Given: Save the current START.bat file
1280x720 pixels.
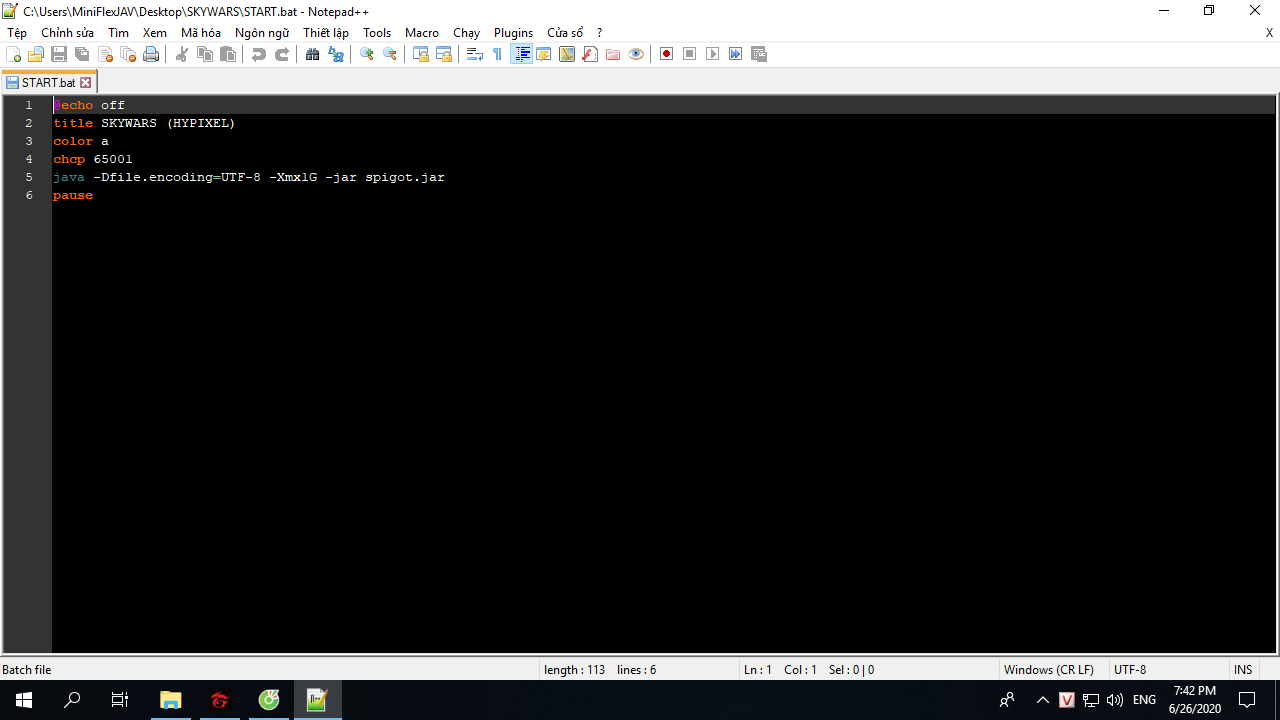Looking at the screenshot, I should coord(59,54).
